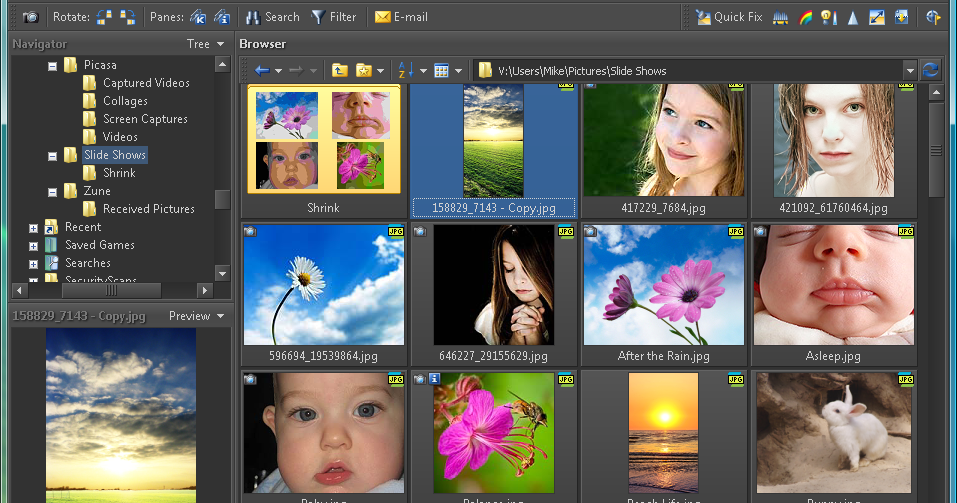Click navigator horizontal scroll left arrow

tap(20, 291)
